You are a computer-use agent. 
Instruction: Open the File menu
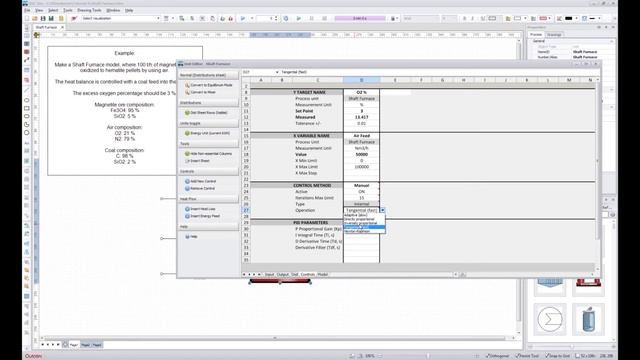click(x=27, y=10)
